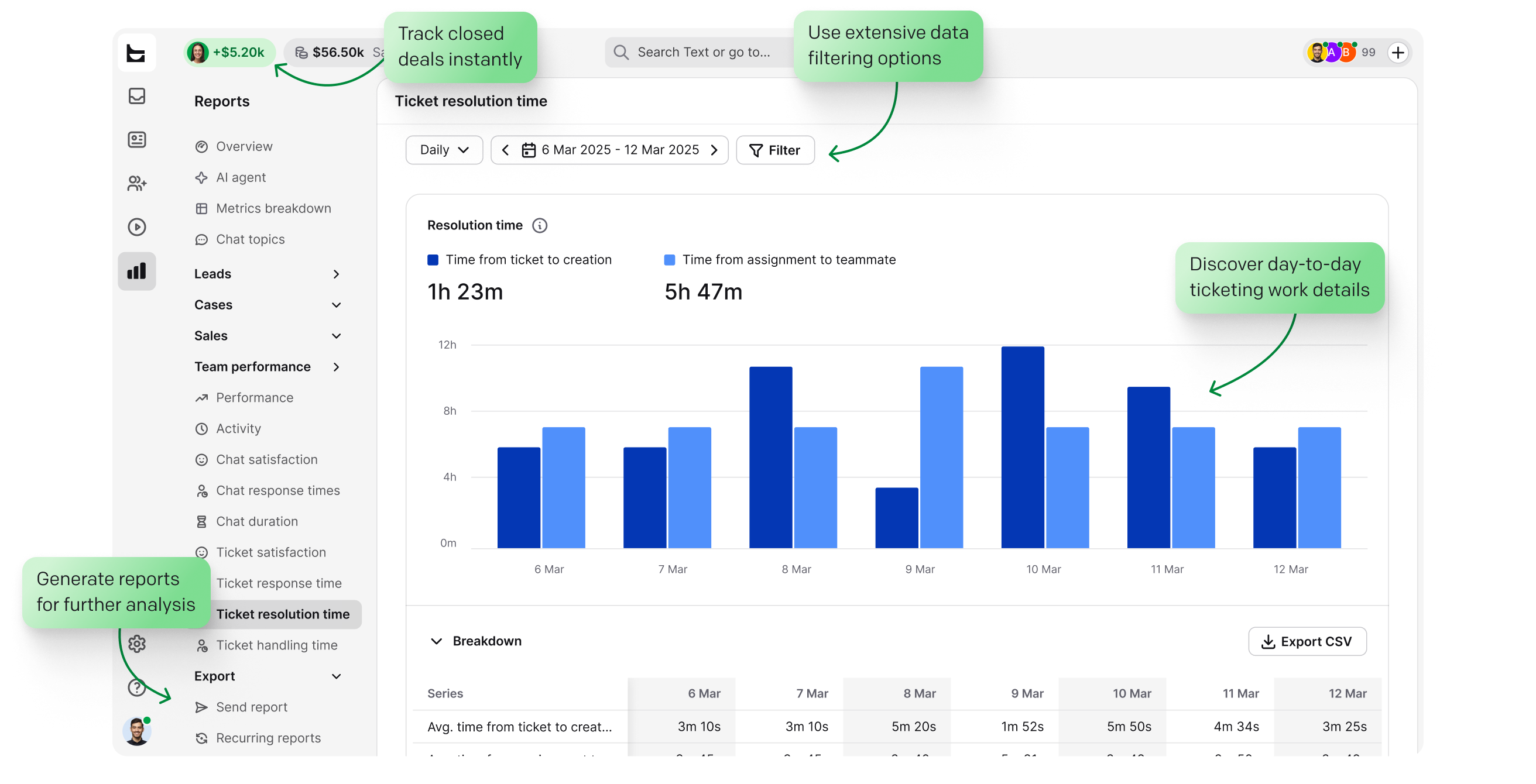This screenshot has width=1536, height=784.
Task: Collapse the Sales section
Action: (x=268, y=336)
